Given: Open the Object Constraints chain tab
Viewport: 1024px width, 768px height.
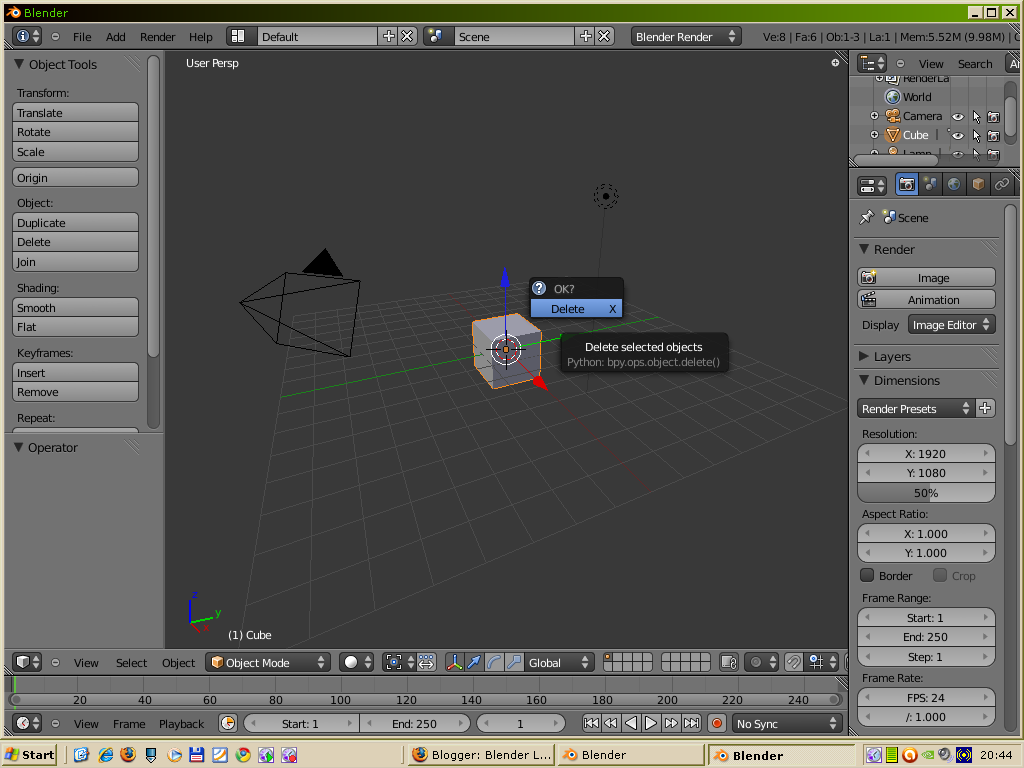Looking at the screenshot, I should pyautogui.click(x=1001, y=185).
